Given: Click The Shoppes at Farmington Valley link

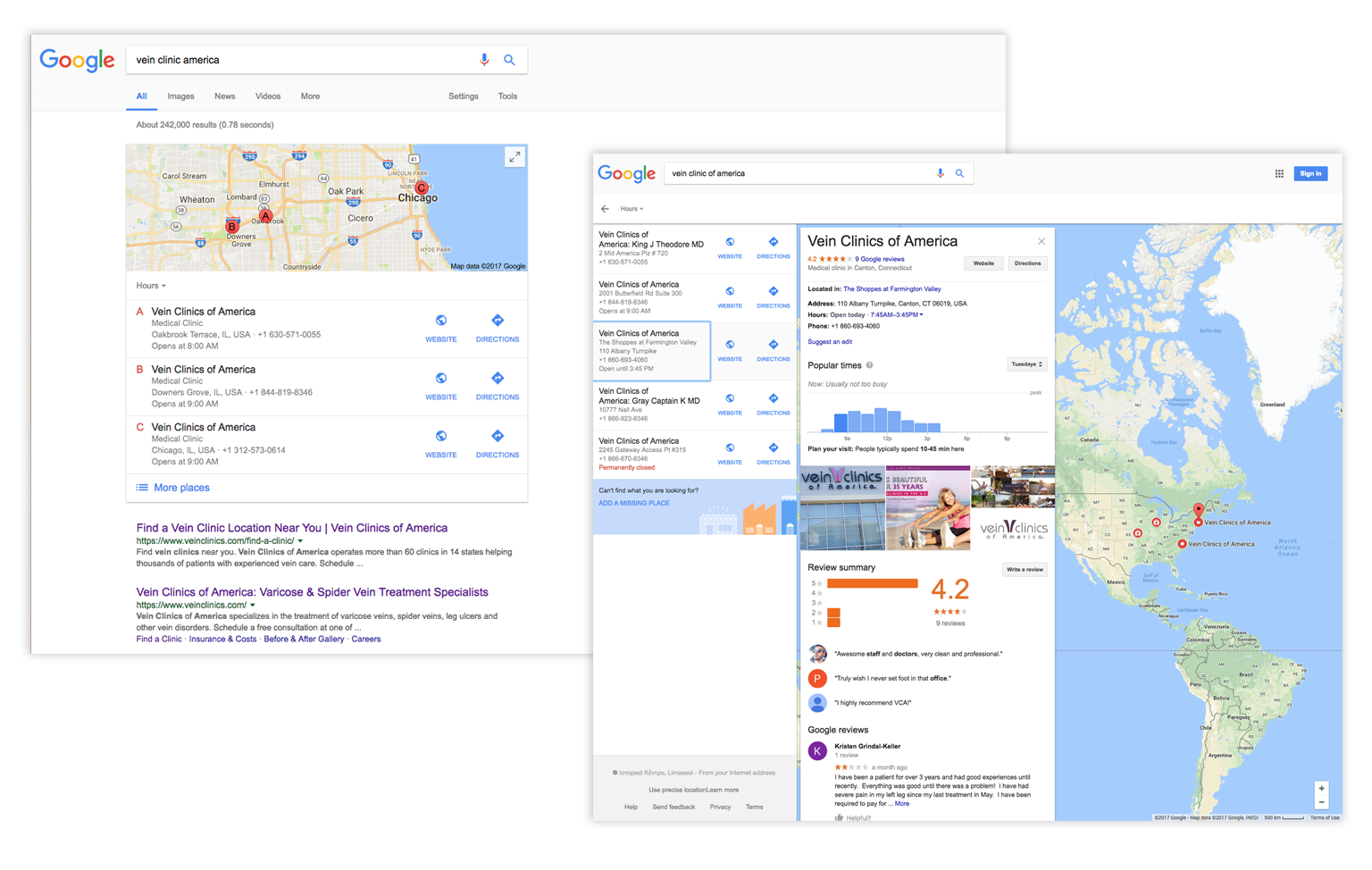Looking at the screenshot, I should pyautogui.click(x=892, y=289).
